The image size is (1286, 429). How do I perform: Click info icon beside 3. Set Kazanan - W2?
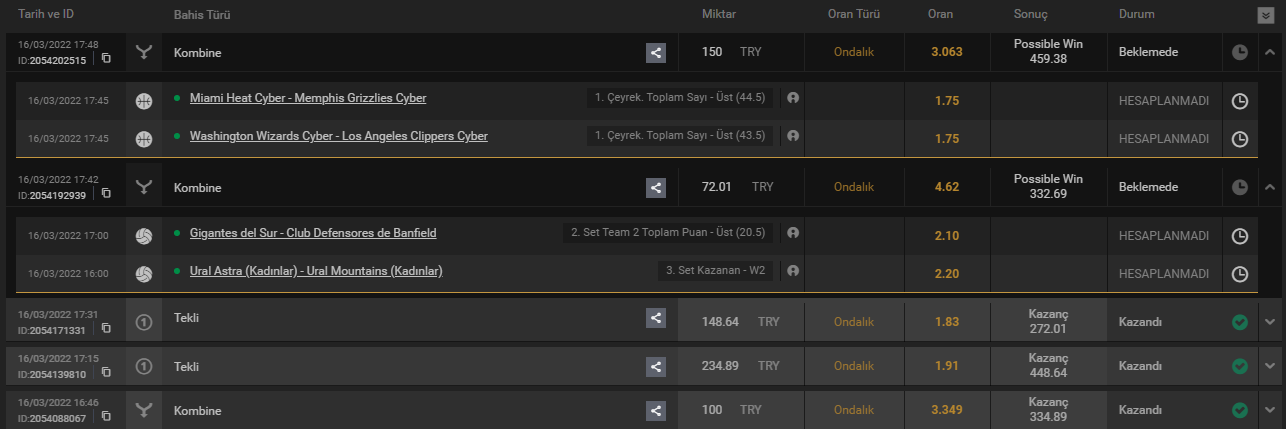[x=792, y=270]
